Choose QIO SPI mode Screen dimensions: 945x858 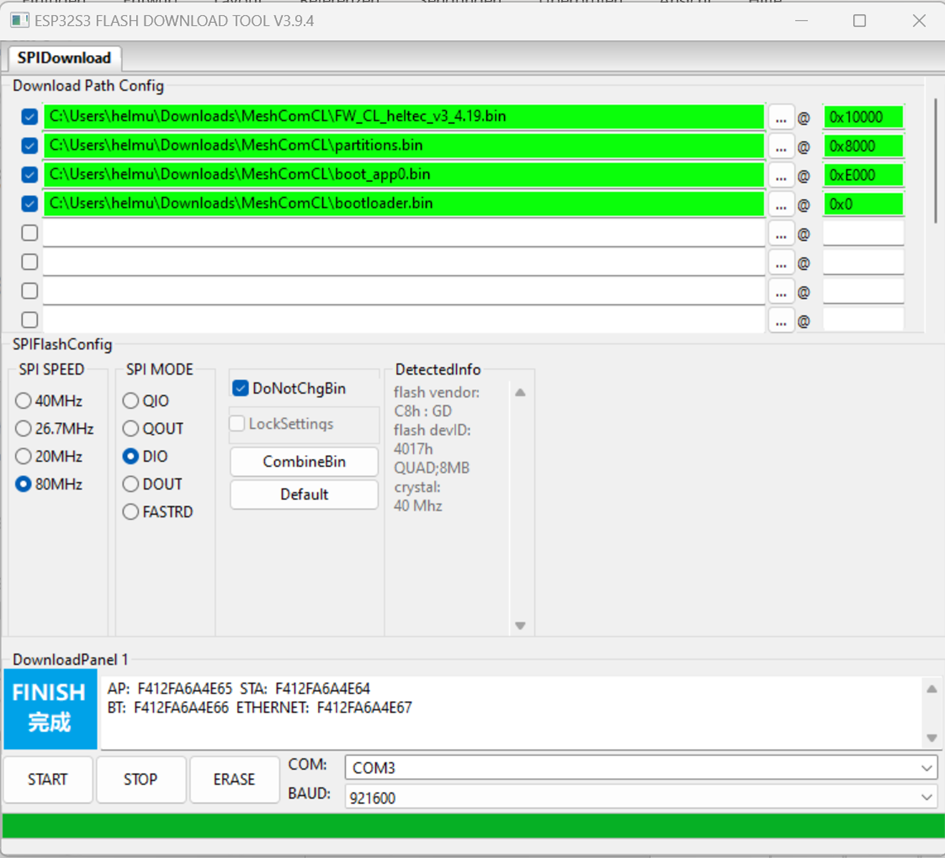(130, 401)
